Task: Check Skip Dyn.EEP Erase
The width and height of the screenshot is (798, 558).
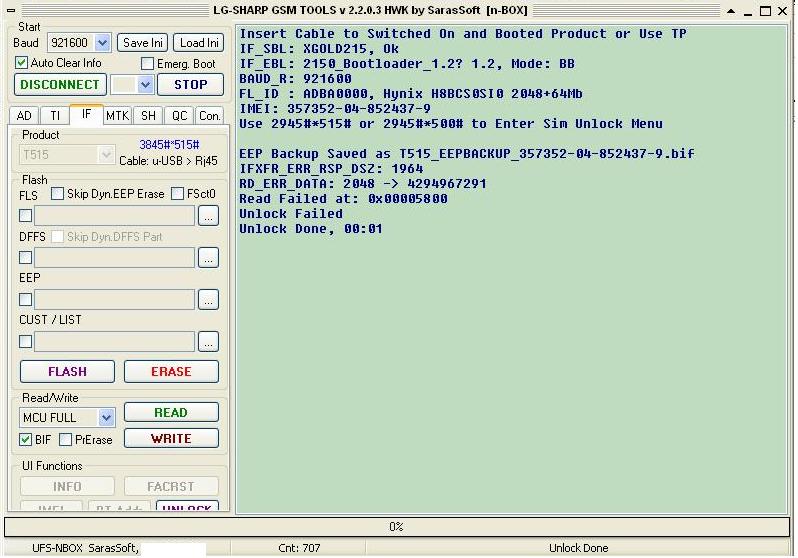Action: click(x=58, y=194)
